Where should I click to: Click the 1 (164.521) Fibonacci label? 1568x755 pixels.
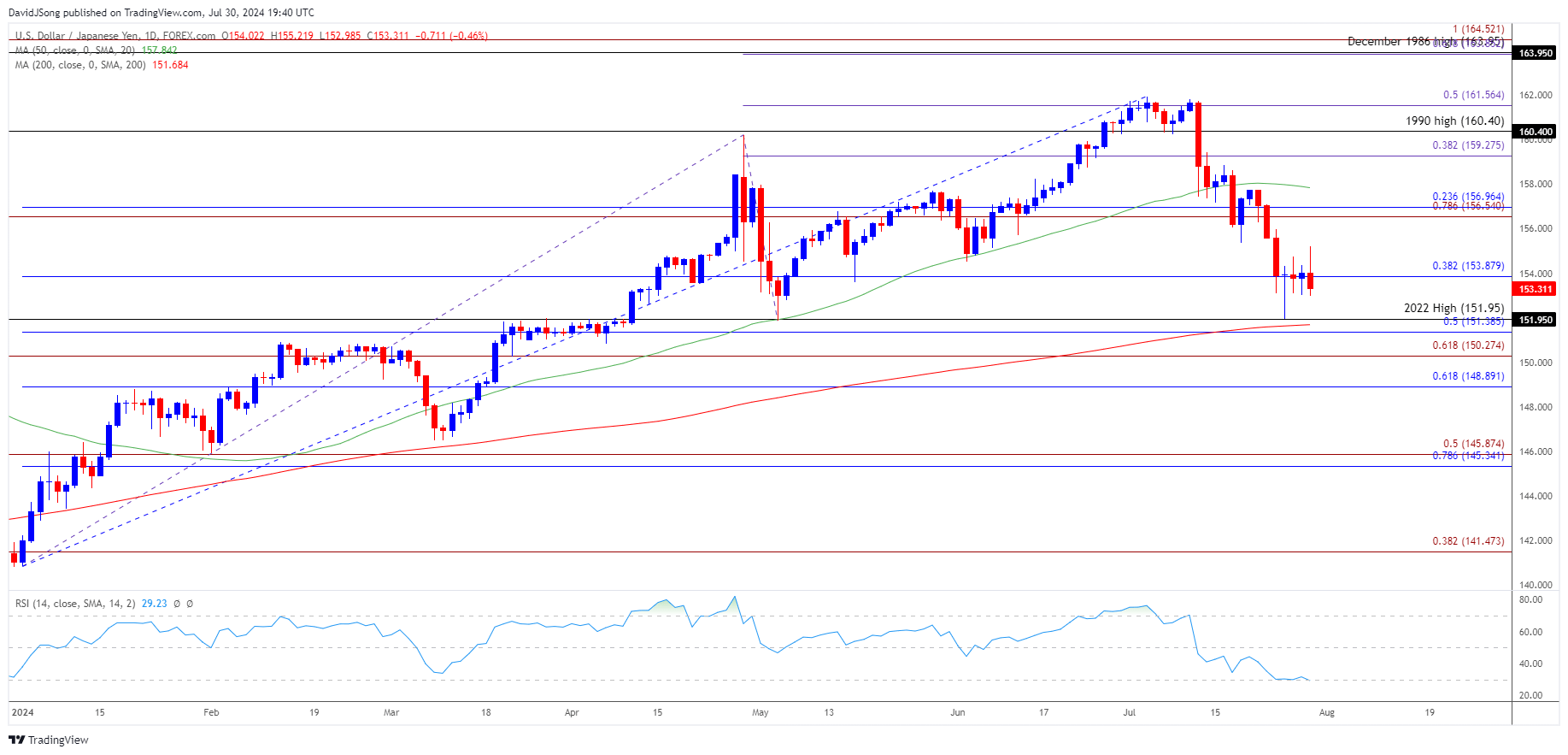tap(1478, 29)
